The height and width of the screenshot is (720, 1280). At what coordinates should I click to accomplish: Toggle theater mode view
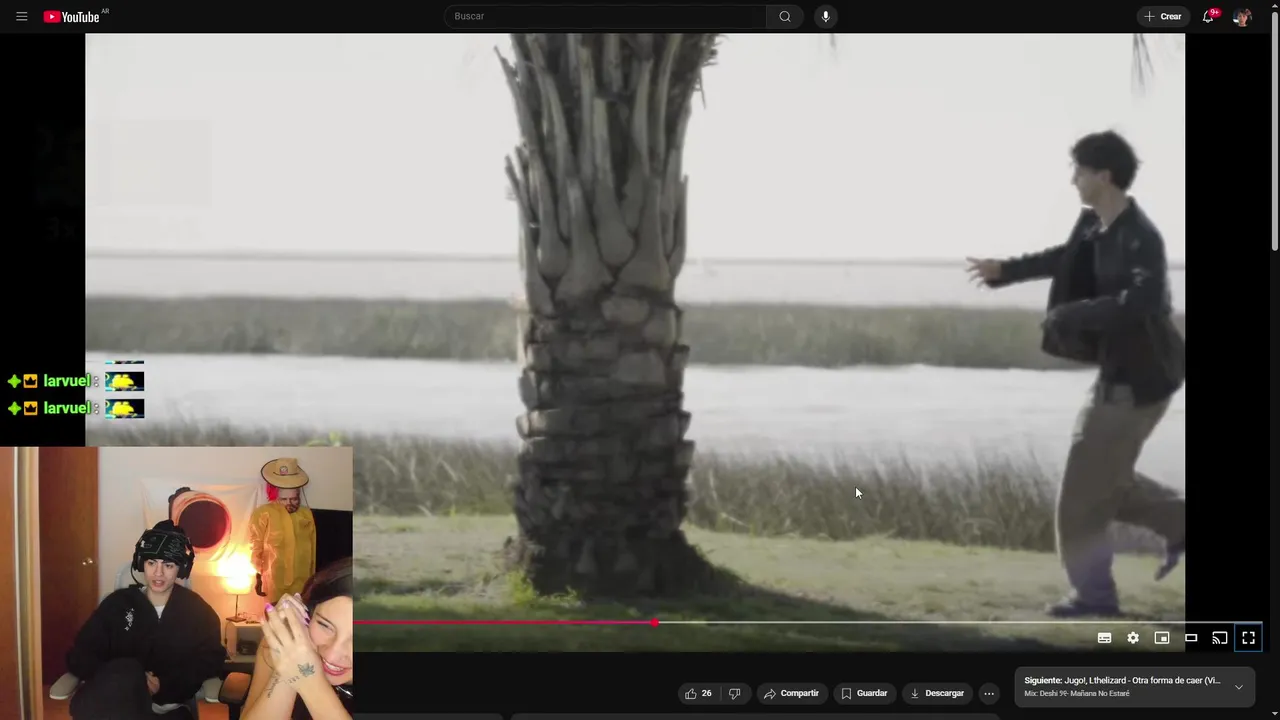click(x=1191, y=638)
